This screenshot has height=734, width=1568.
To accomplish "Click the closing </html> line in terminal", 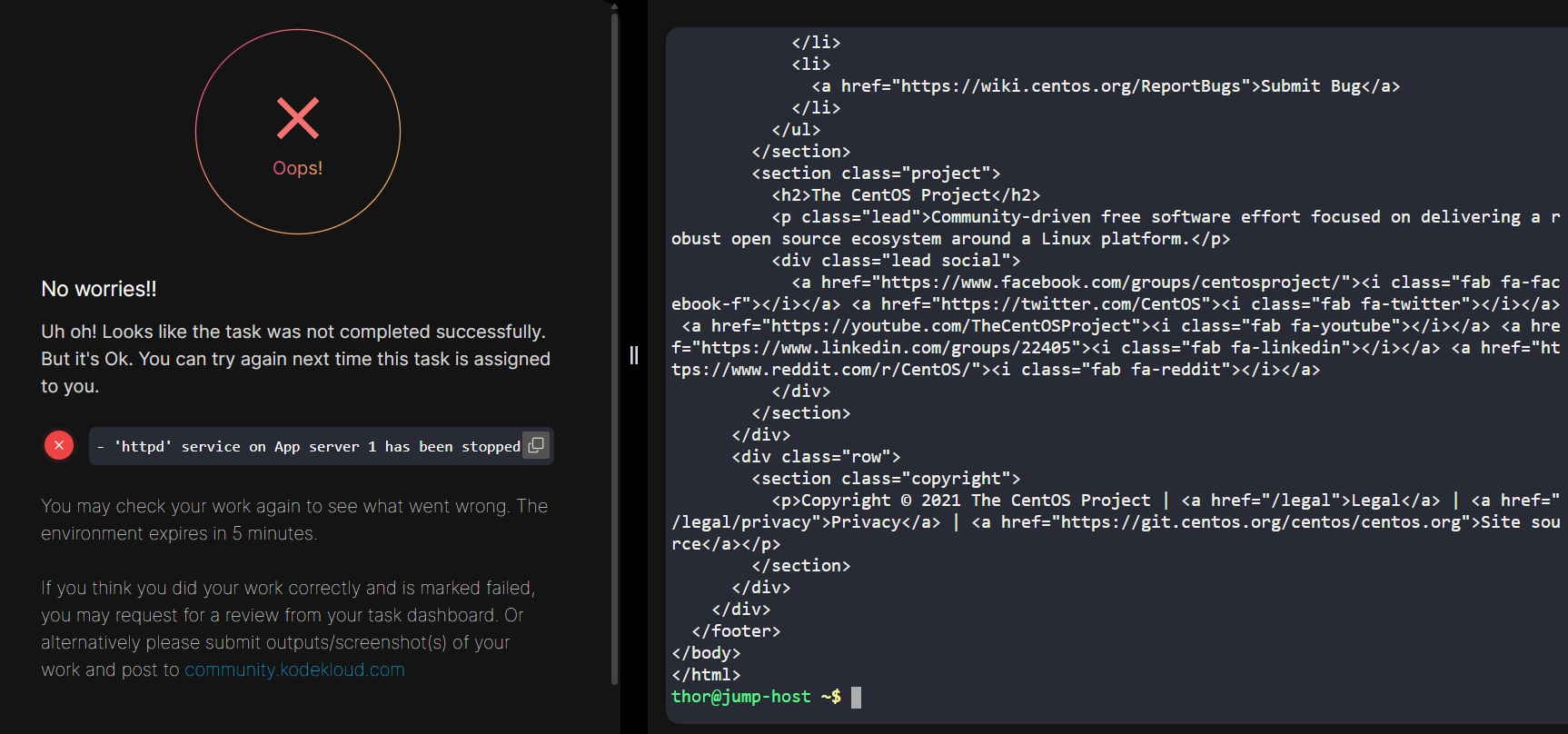I will [706, 675].
